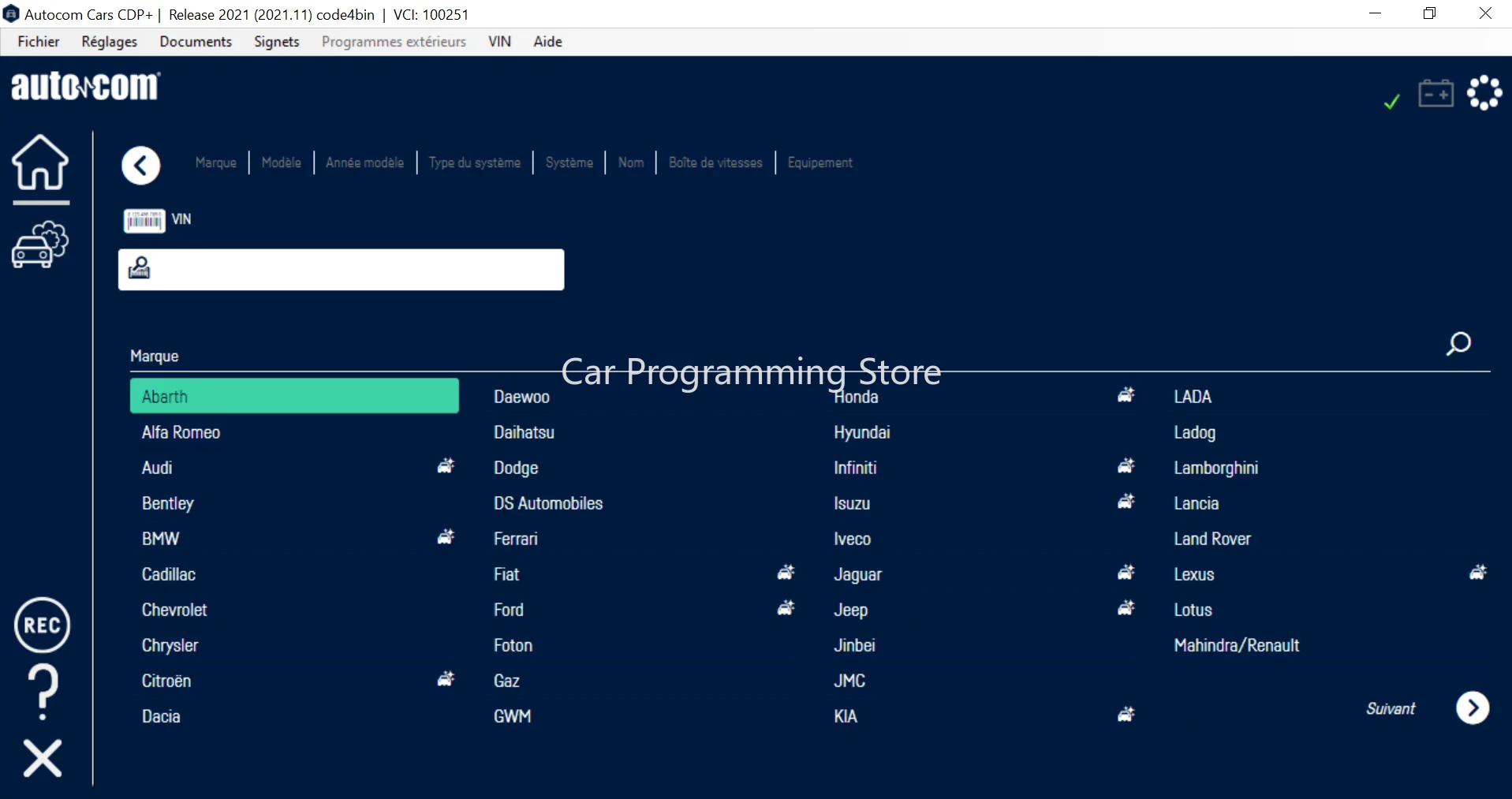
Task: Click the car icon beside Jeep
Action: point(1126,608)
